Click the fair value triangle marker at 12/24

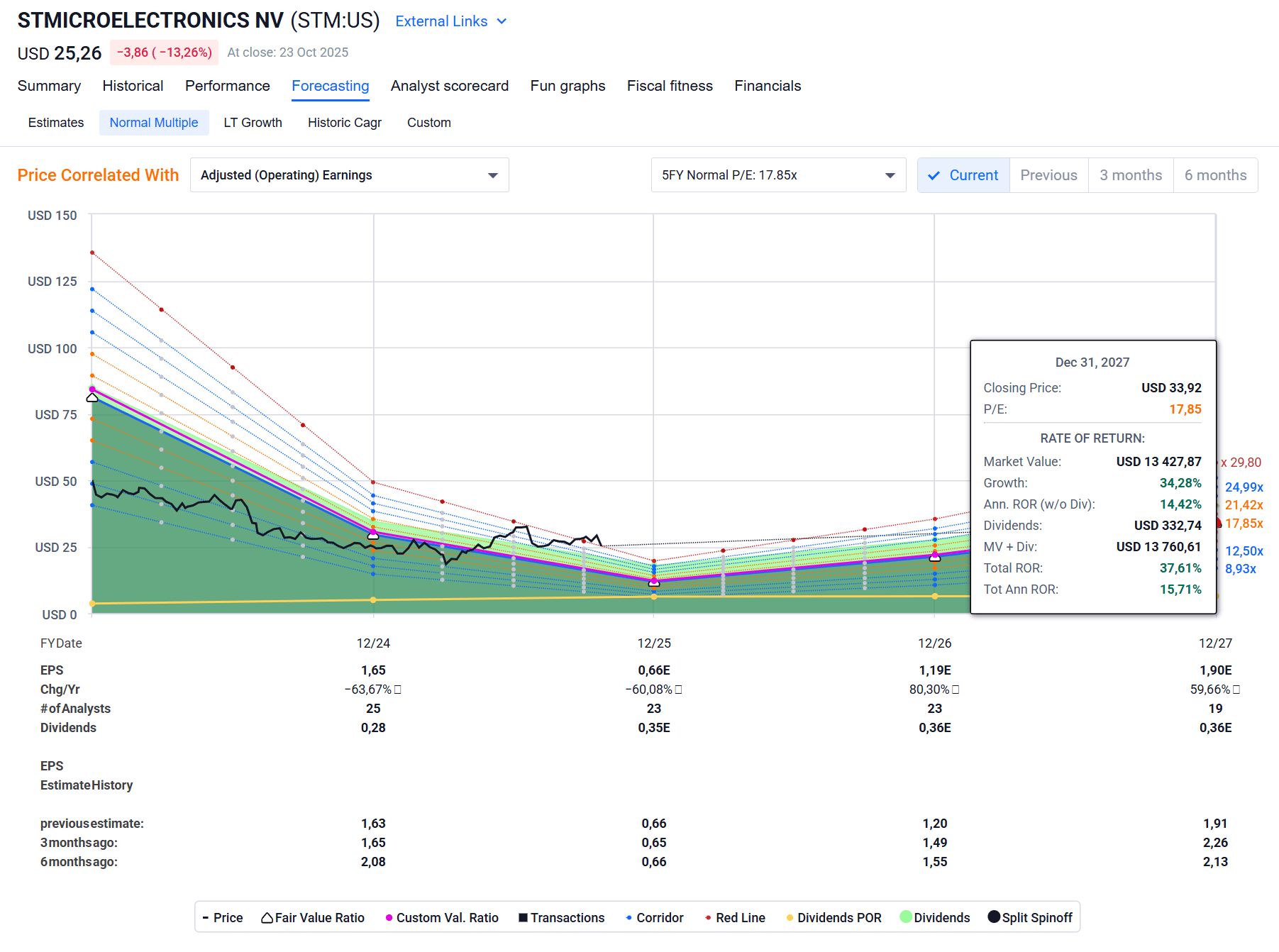[x=373, y=536]
